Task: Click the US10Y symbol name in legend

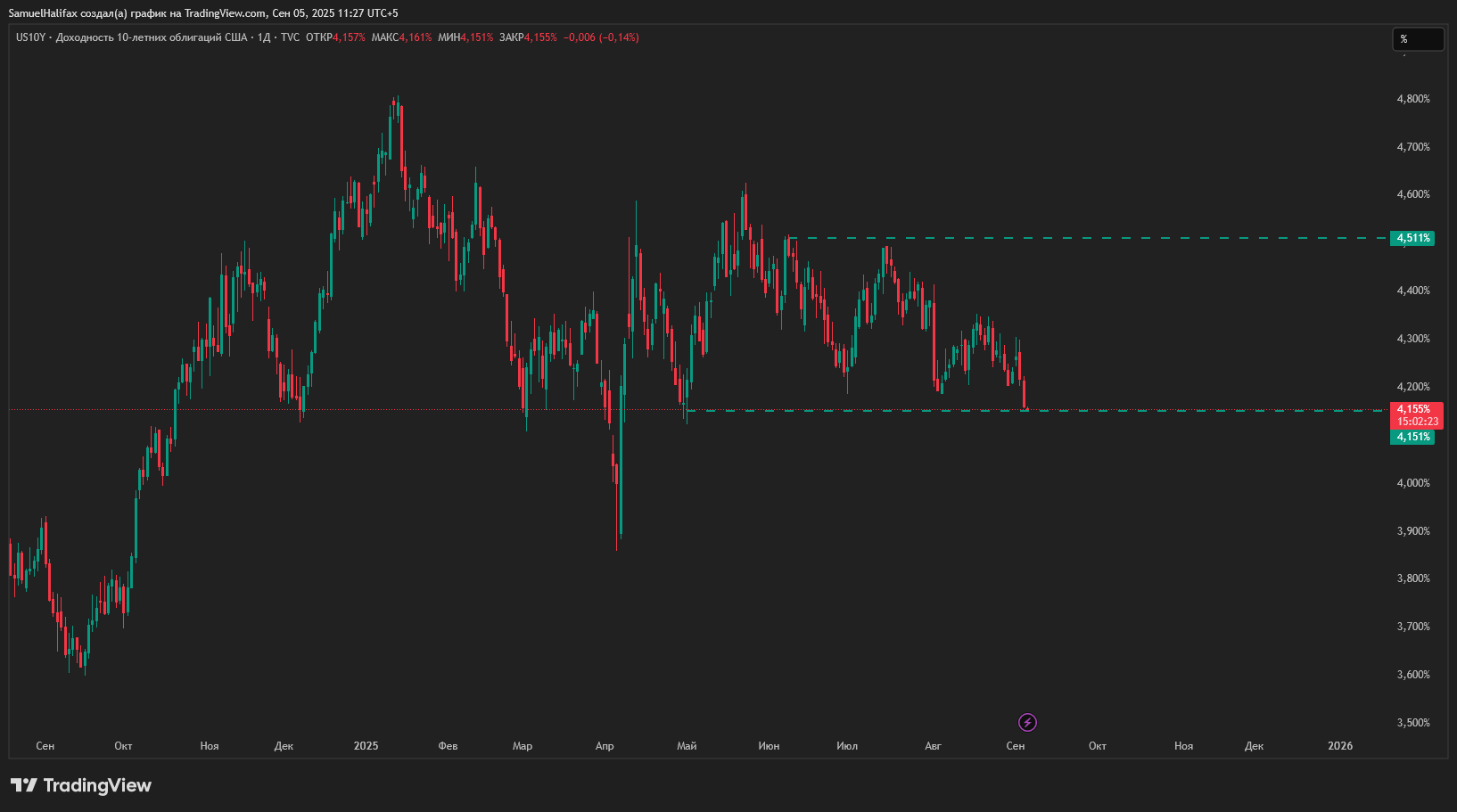Action: click(x=30, y=37)
